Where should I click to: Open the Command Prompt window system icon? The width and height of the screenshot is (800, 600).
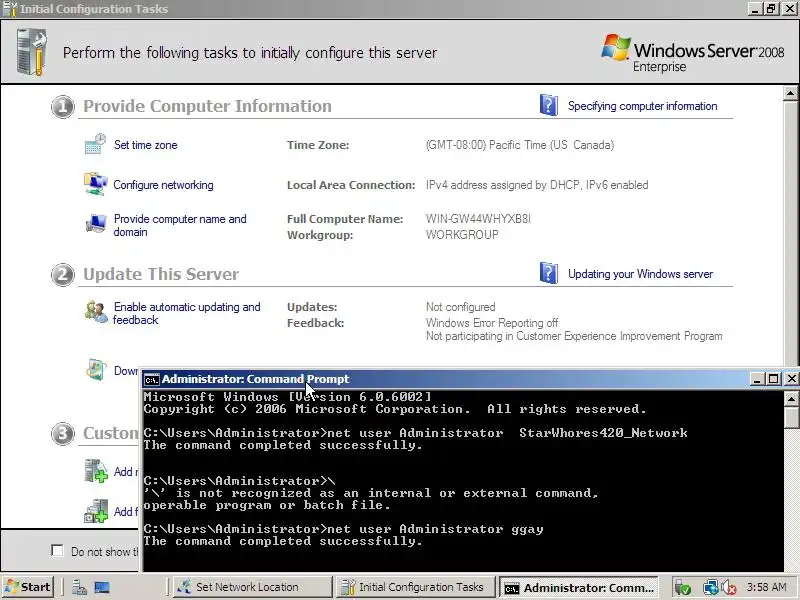(x=151, y=379)
